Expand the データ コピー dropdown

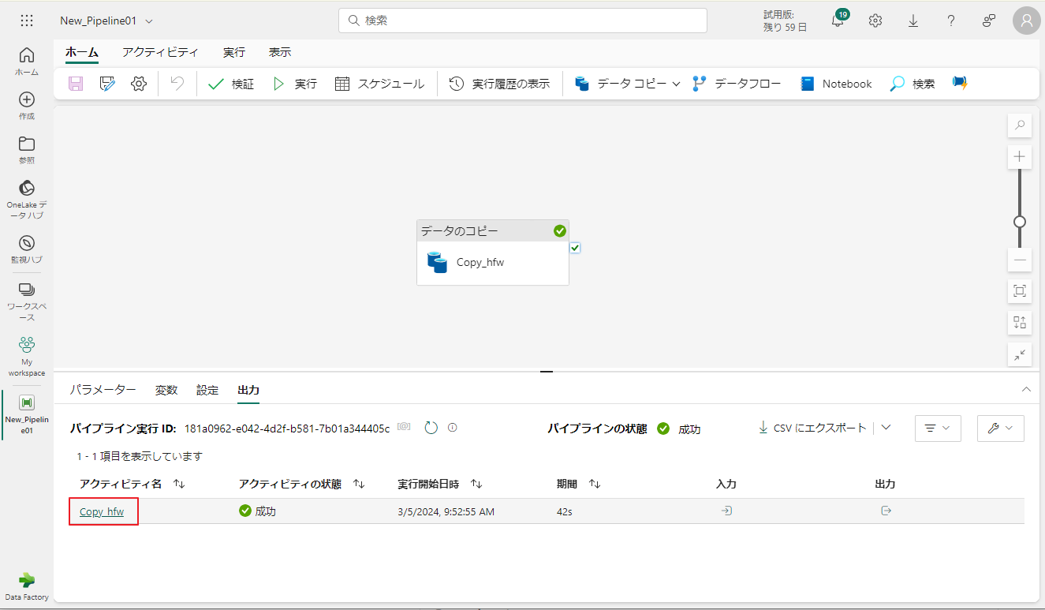(x=676, y=84)
